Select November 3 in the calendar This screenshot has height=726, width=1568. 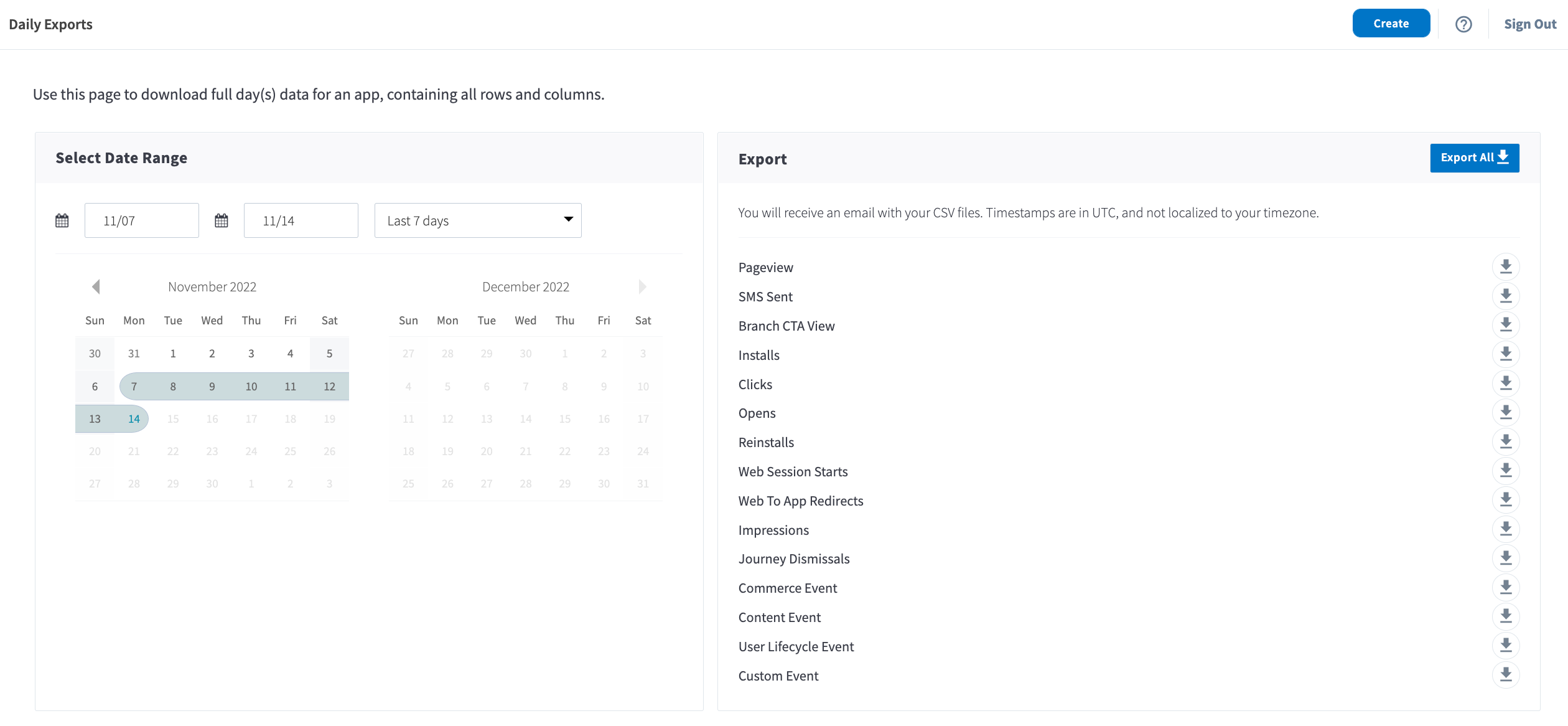251,354
